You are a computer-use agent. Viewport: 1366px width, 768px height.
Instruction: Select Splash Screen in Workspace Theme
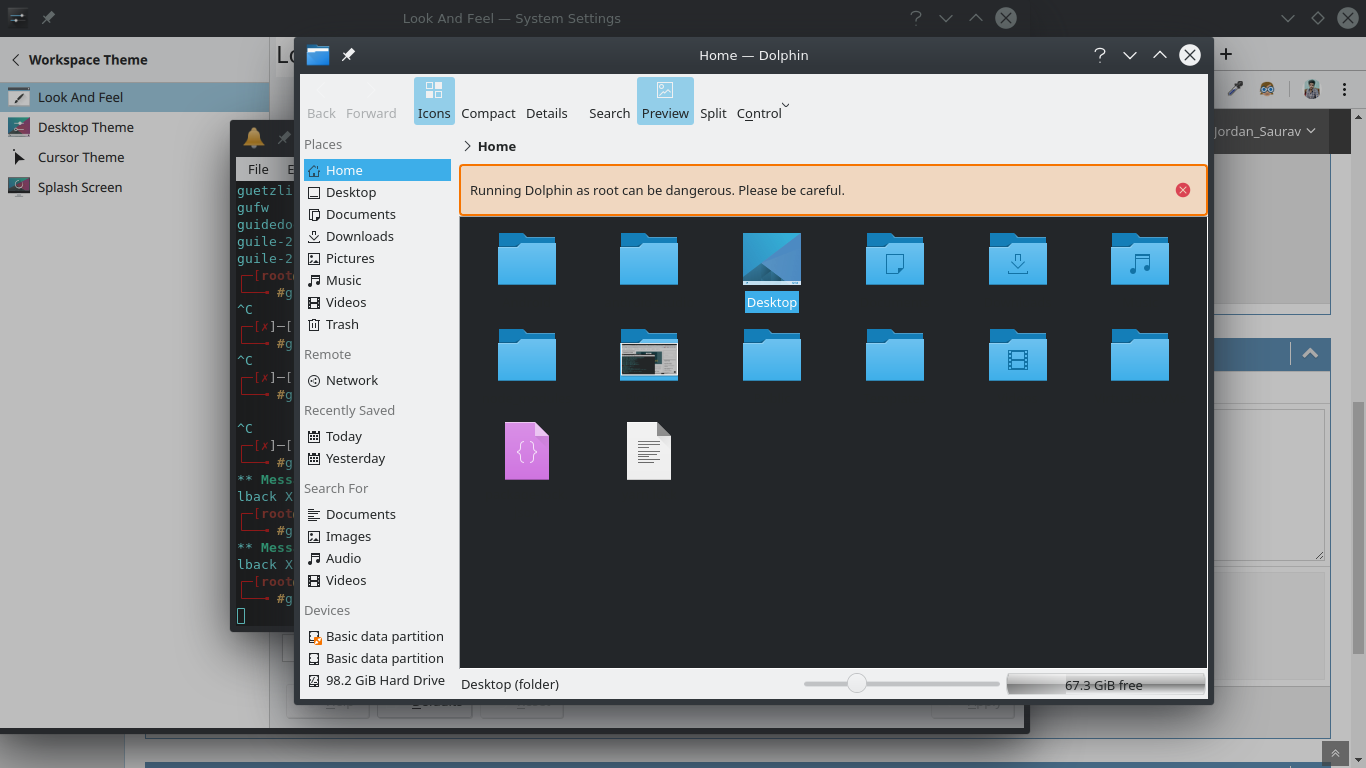(x=80, y=187)
